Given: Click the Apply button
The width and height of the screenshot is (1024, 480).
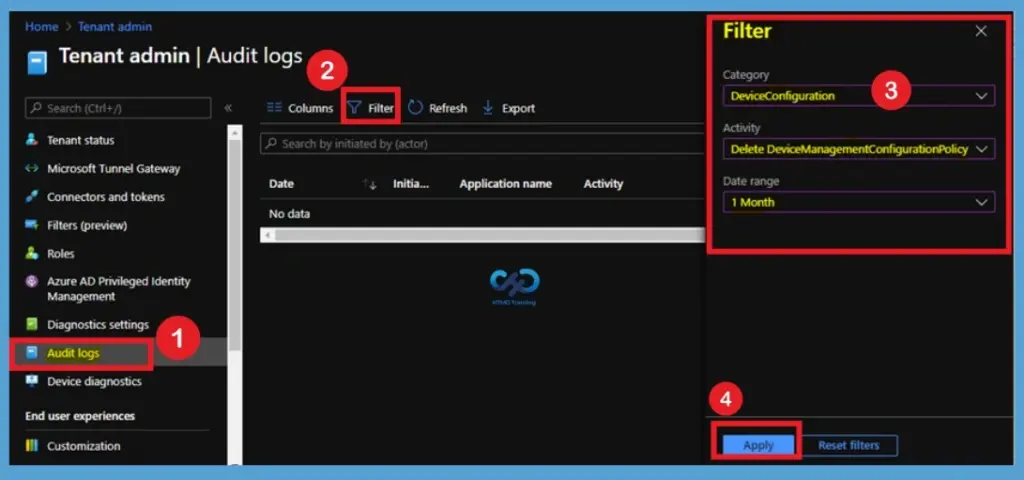Looking at the screenshot, I should tap(758, 445).
